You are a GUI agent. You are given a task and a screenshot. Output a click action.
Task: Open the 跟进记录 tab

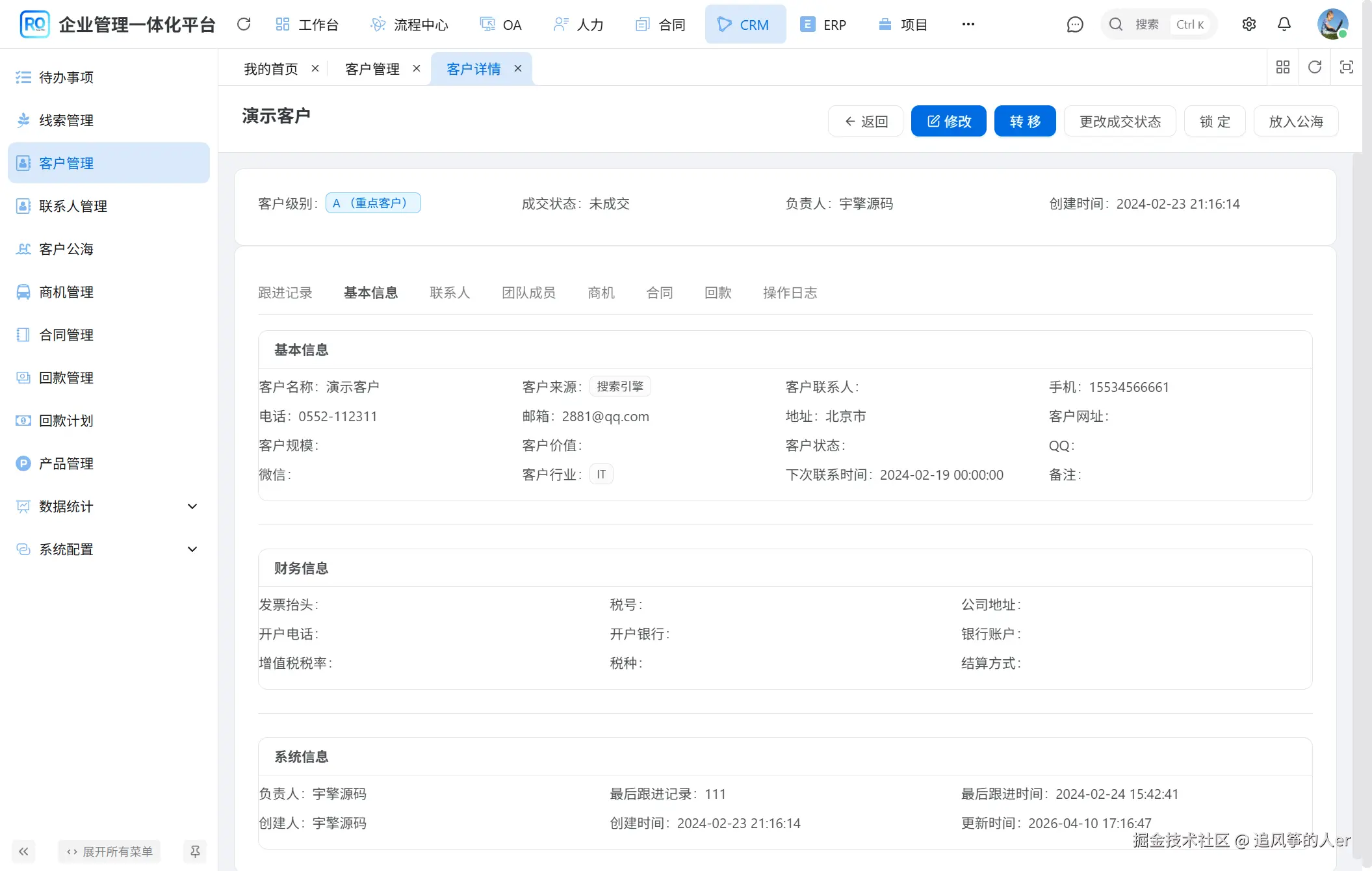click(x=285, y=293)
